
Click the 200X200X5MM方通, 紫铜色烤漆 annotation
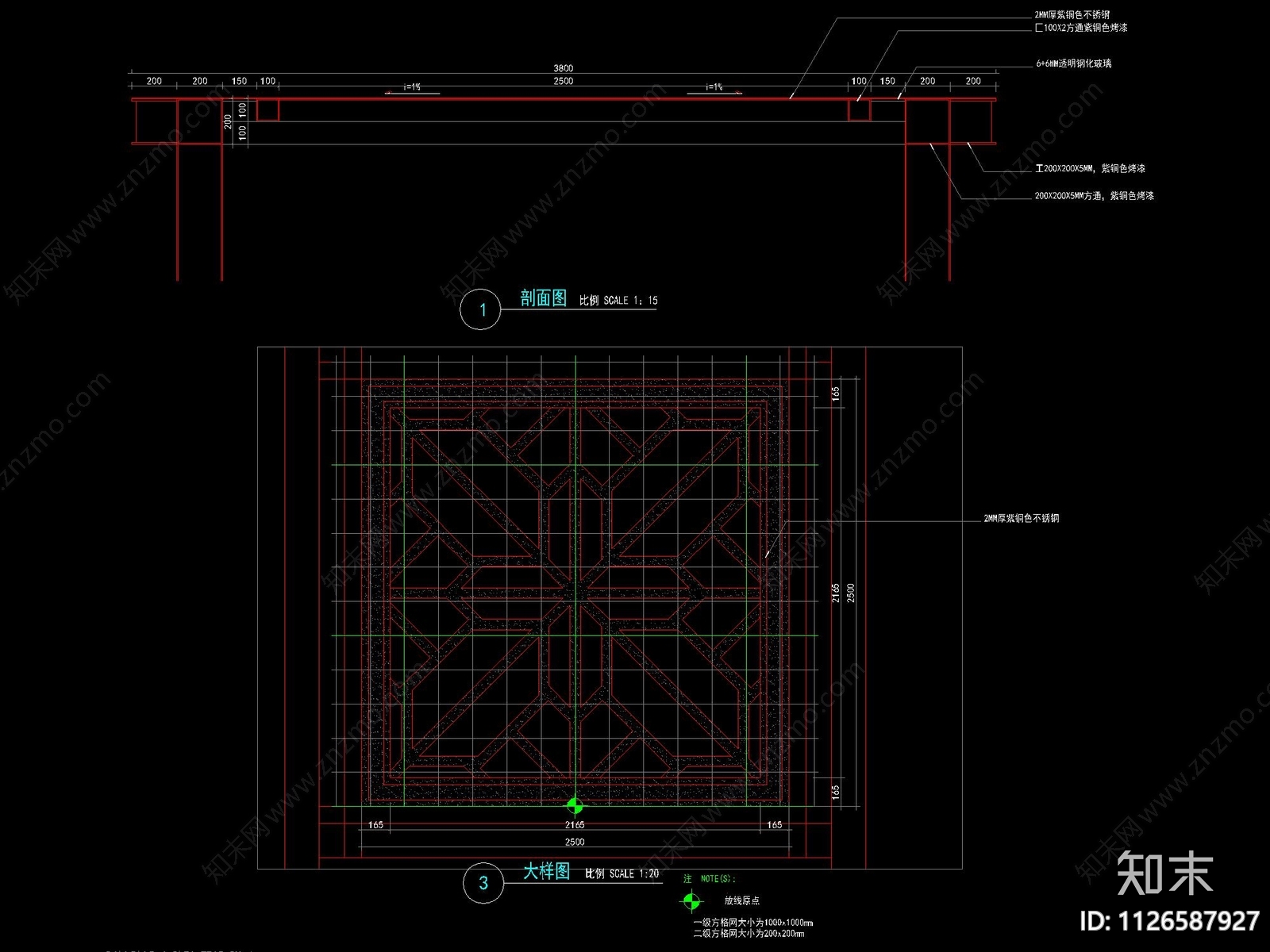point(1095,195)
